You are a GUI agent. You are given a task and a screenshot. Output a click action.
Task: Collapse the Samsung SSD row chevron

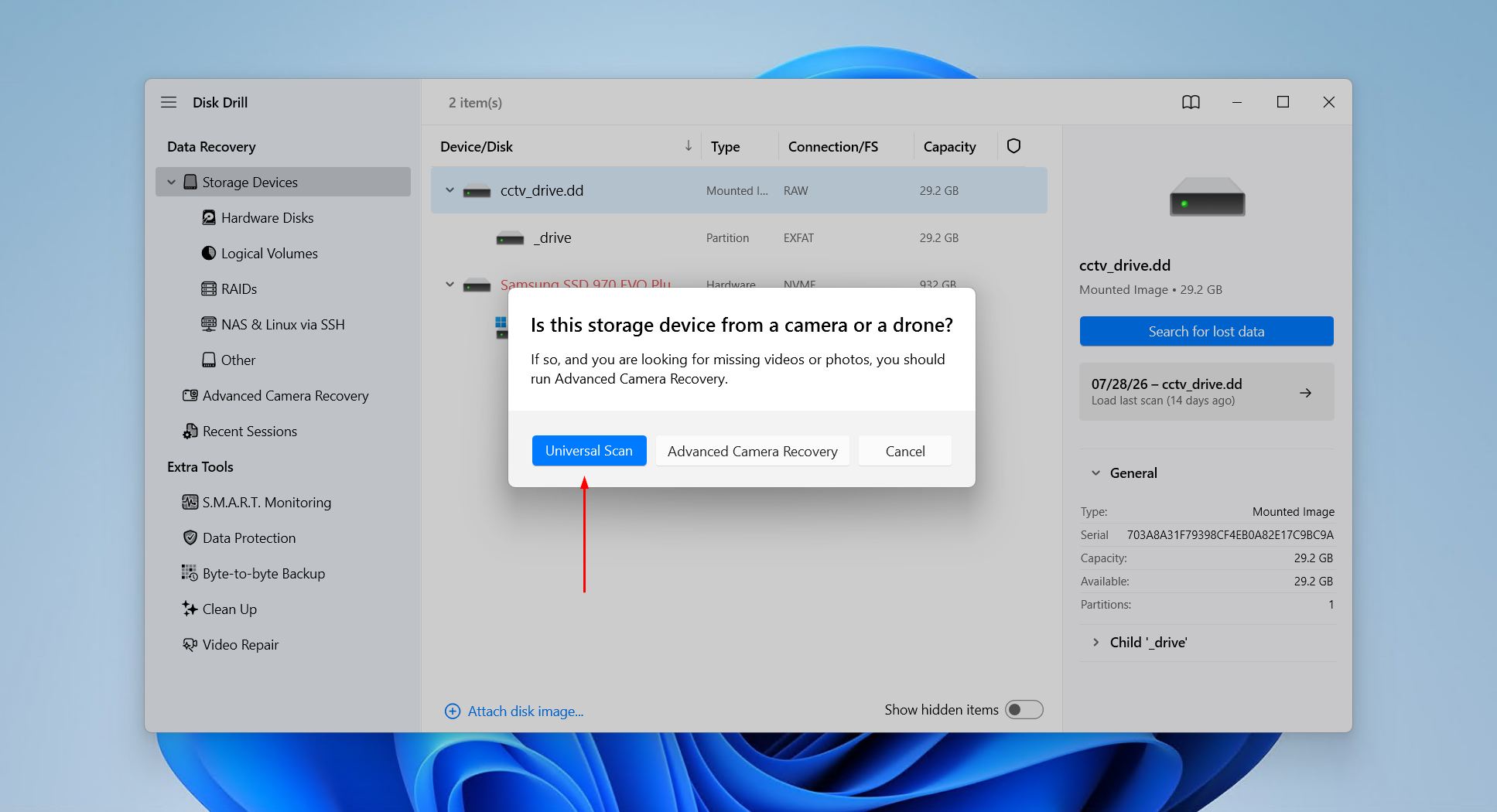[449, 285]
